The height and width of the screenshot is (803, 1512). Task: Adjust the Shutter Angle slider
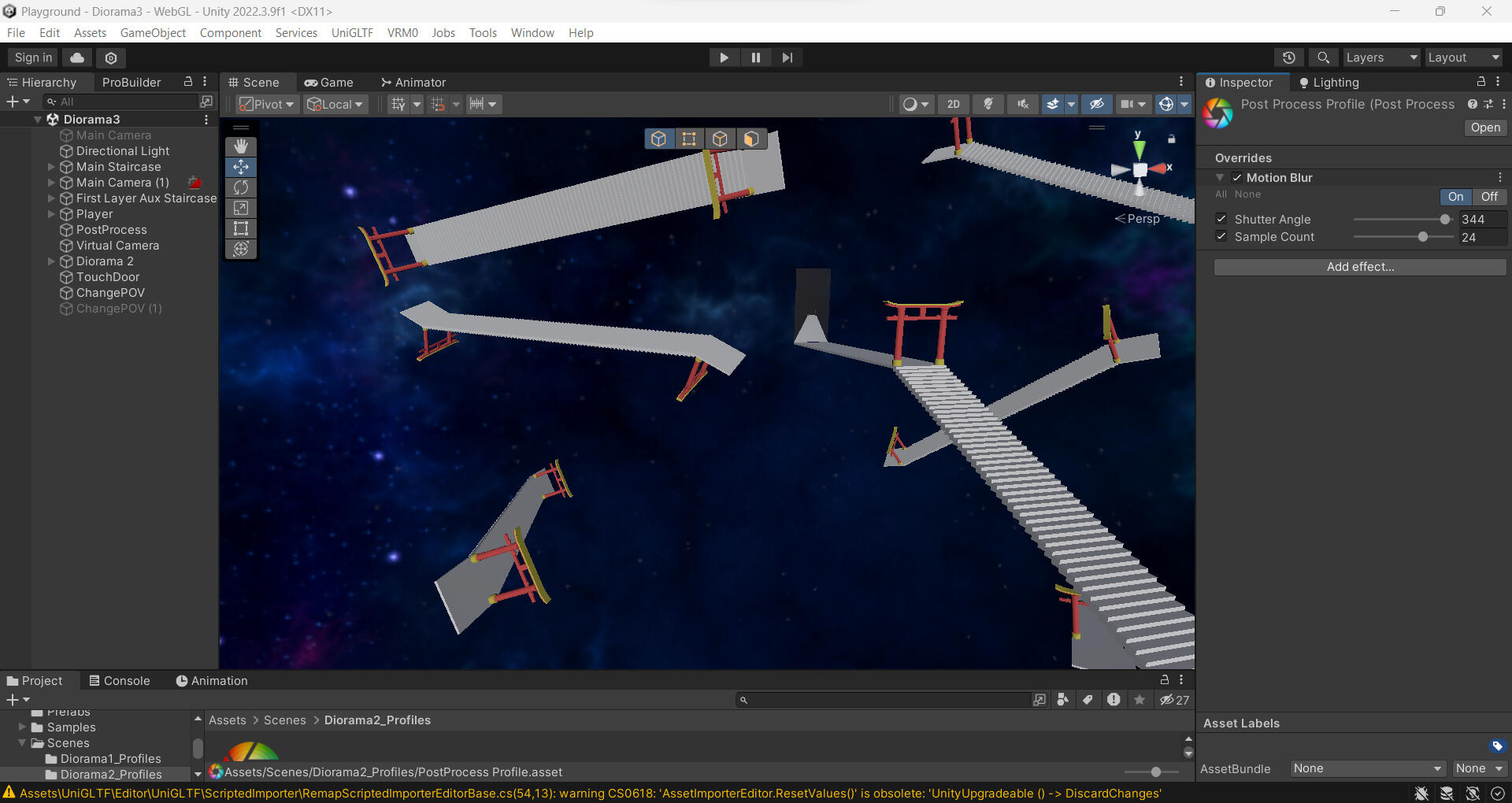pyautogui.click(x=1445, y=220)
